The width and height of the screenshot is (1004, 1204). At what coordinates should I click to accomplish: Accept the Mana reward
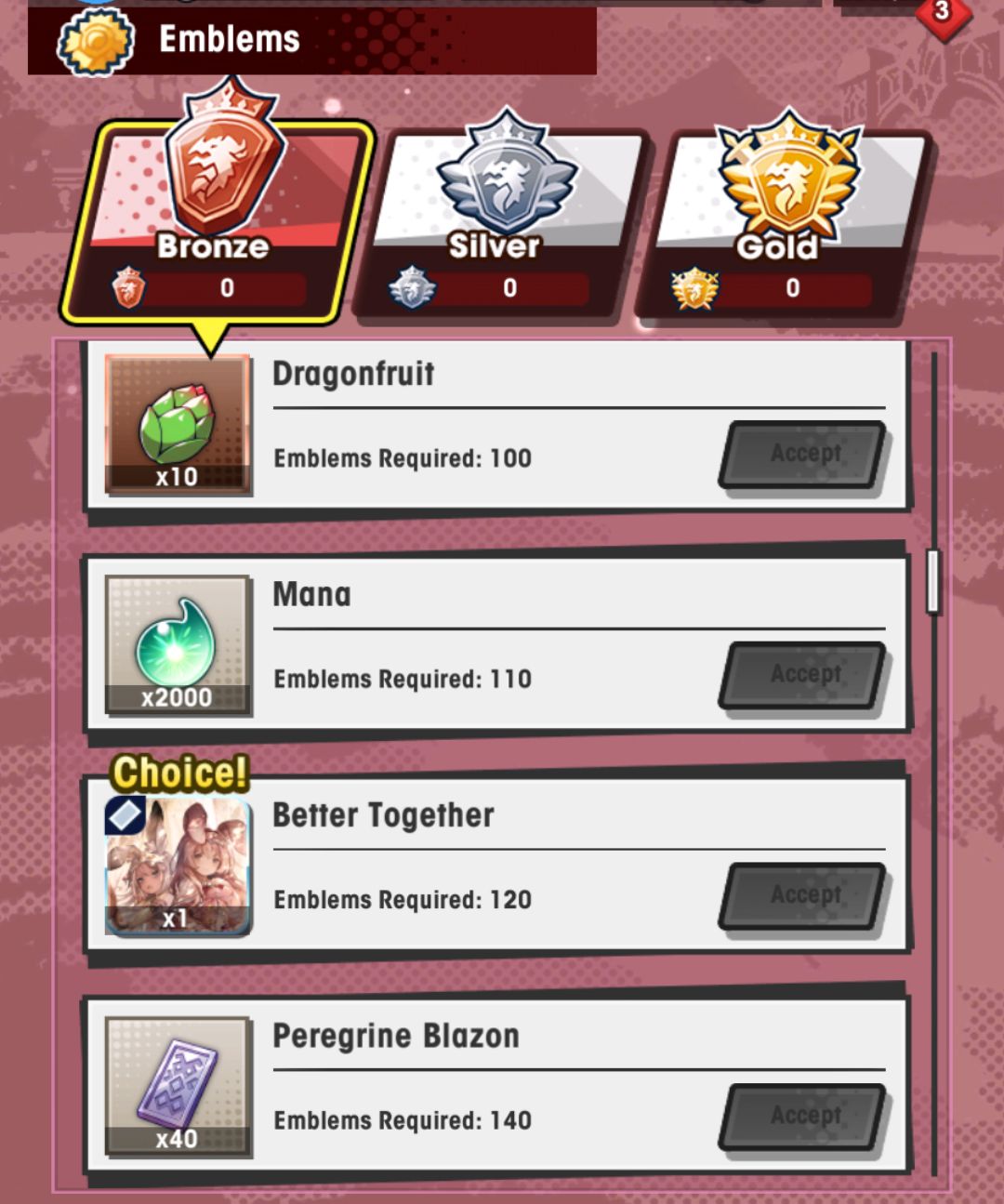click(804, 675)
